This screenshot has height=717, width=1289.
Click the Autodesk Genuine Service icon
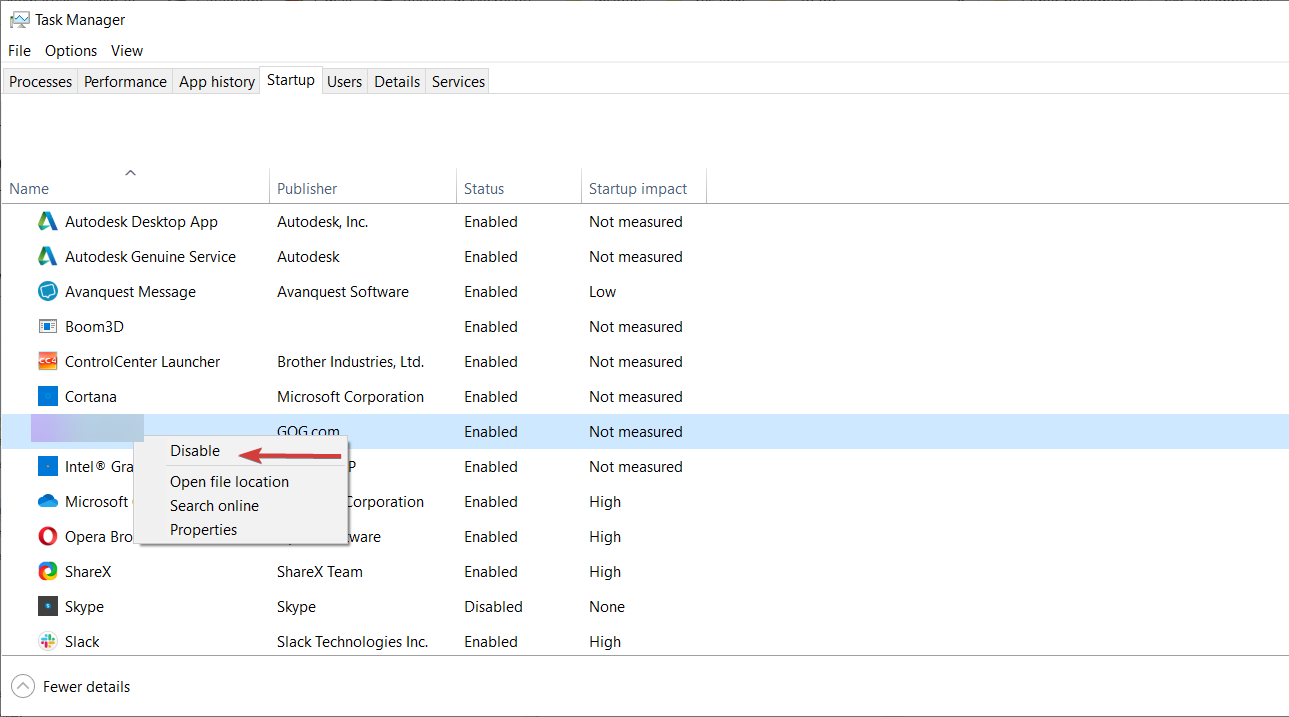[47, 257]
